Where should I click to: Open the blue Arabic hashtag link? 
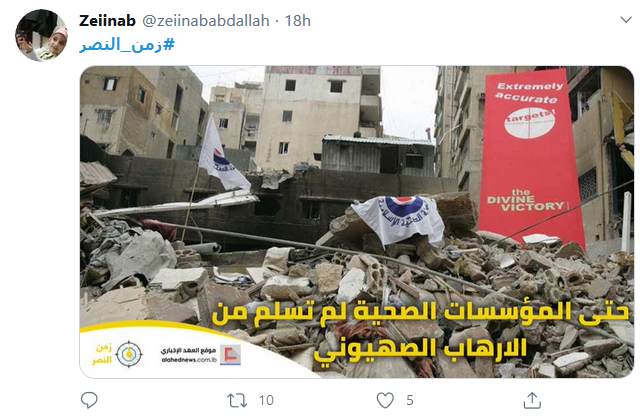click(127, 44)
